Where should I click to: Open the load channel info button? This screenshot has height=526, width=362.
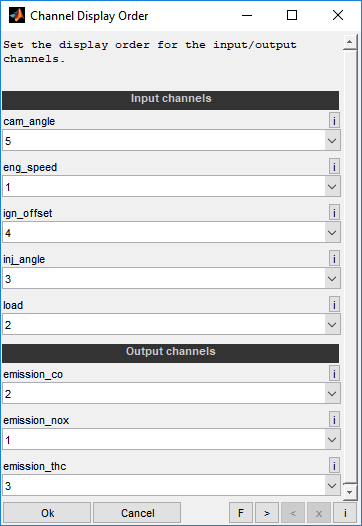[x=334, y=304]
